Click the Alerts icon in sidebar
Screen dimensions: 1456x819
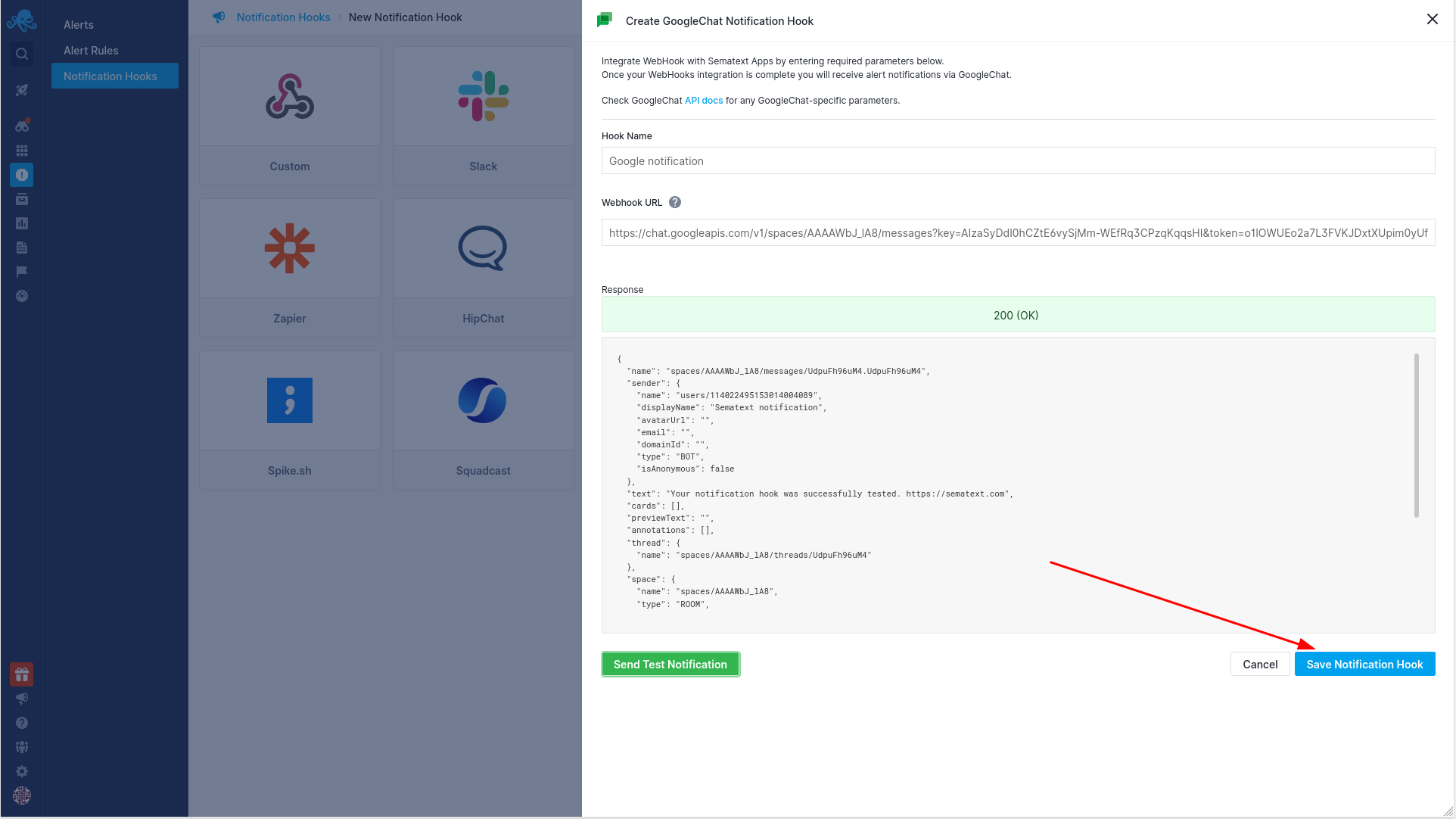pos(21,175)
